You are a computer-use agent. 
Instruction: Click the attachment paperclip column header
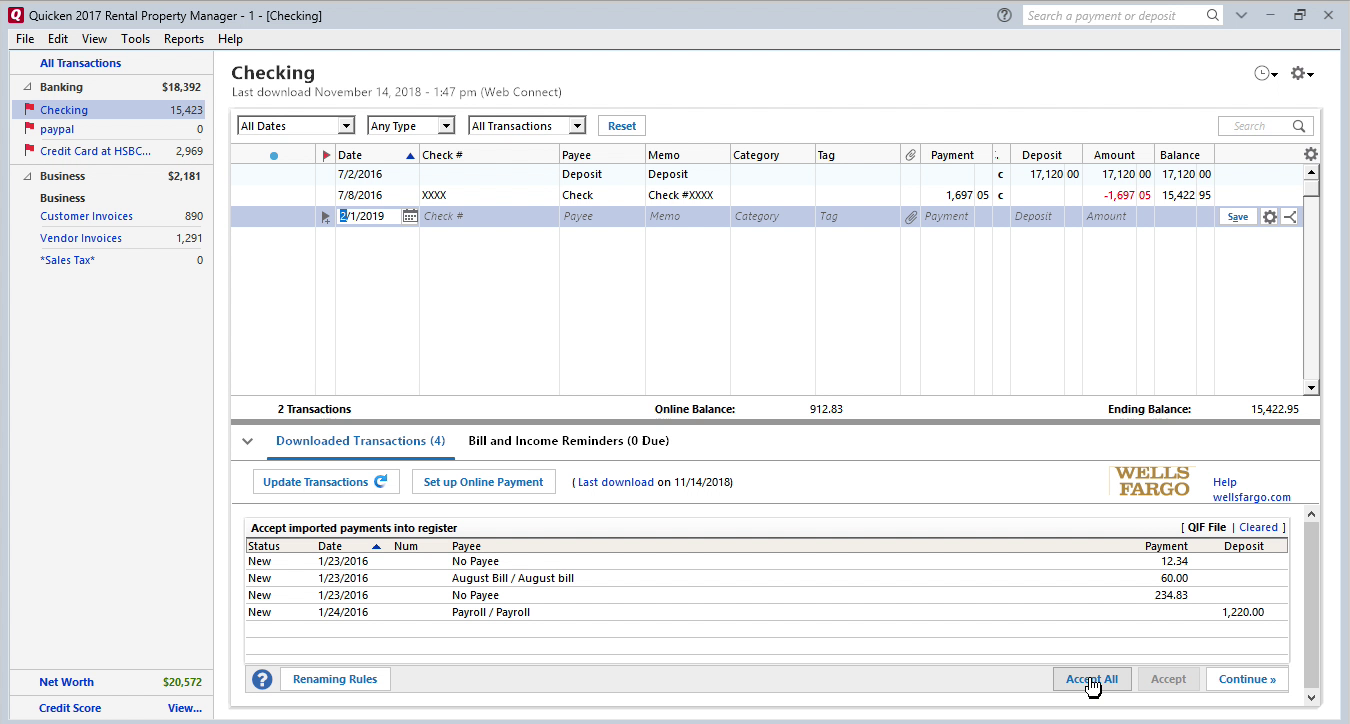click(910, 155)
